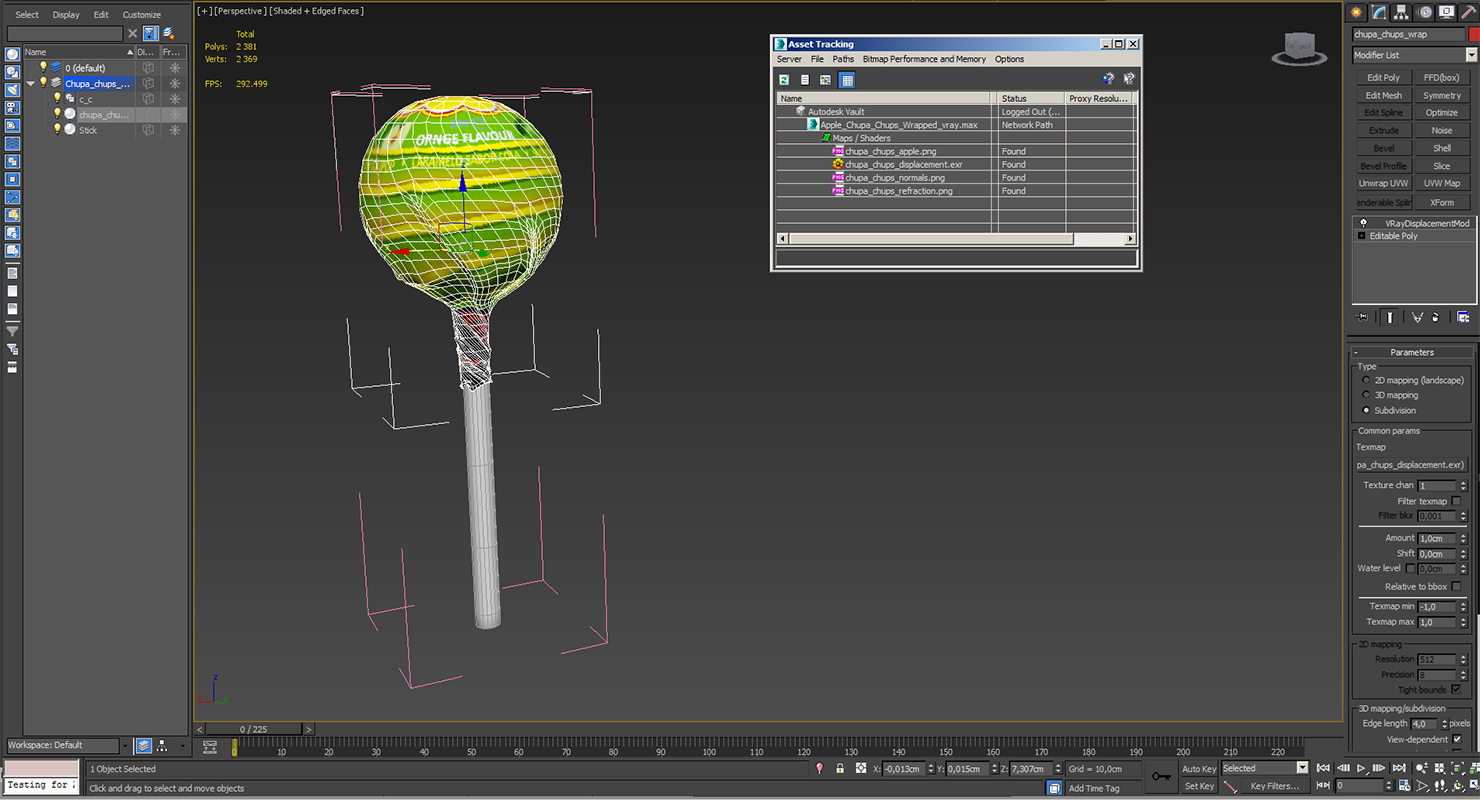The image size is (1480, 800).
Task: Select 3D mapping type
Action: tap(1366, 395)
